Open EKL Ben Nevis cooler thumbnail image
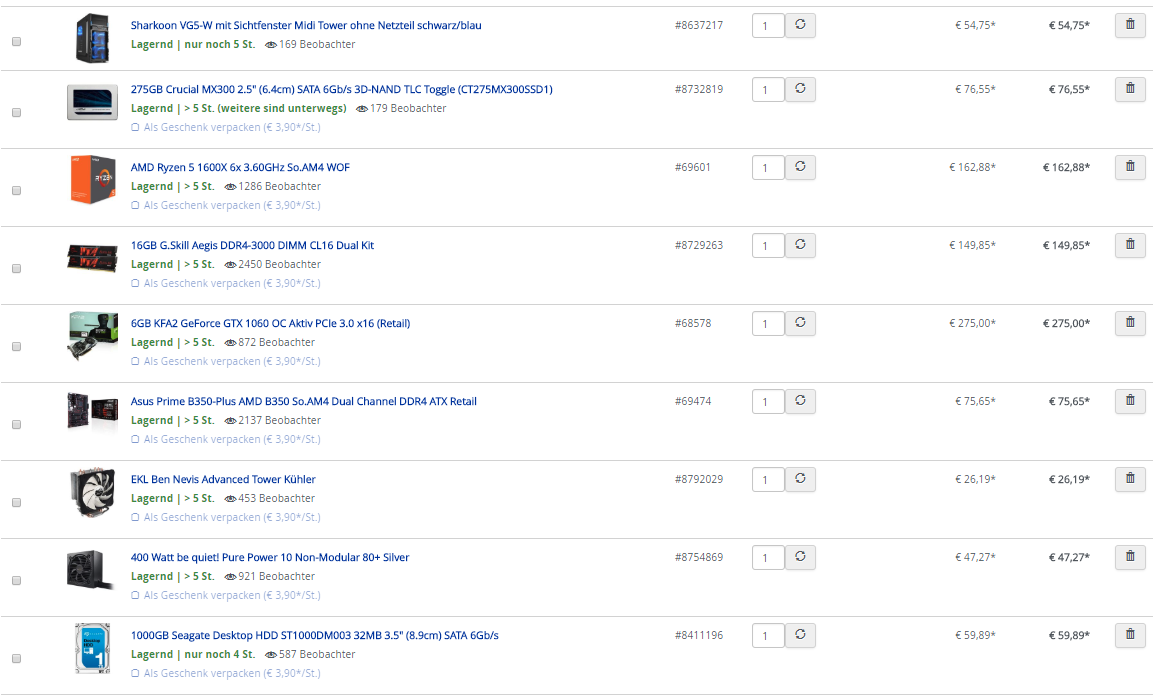Viewport: 1156px width, 697px height. tap(93, 493)
